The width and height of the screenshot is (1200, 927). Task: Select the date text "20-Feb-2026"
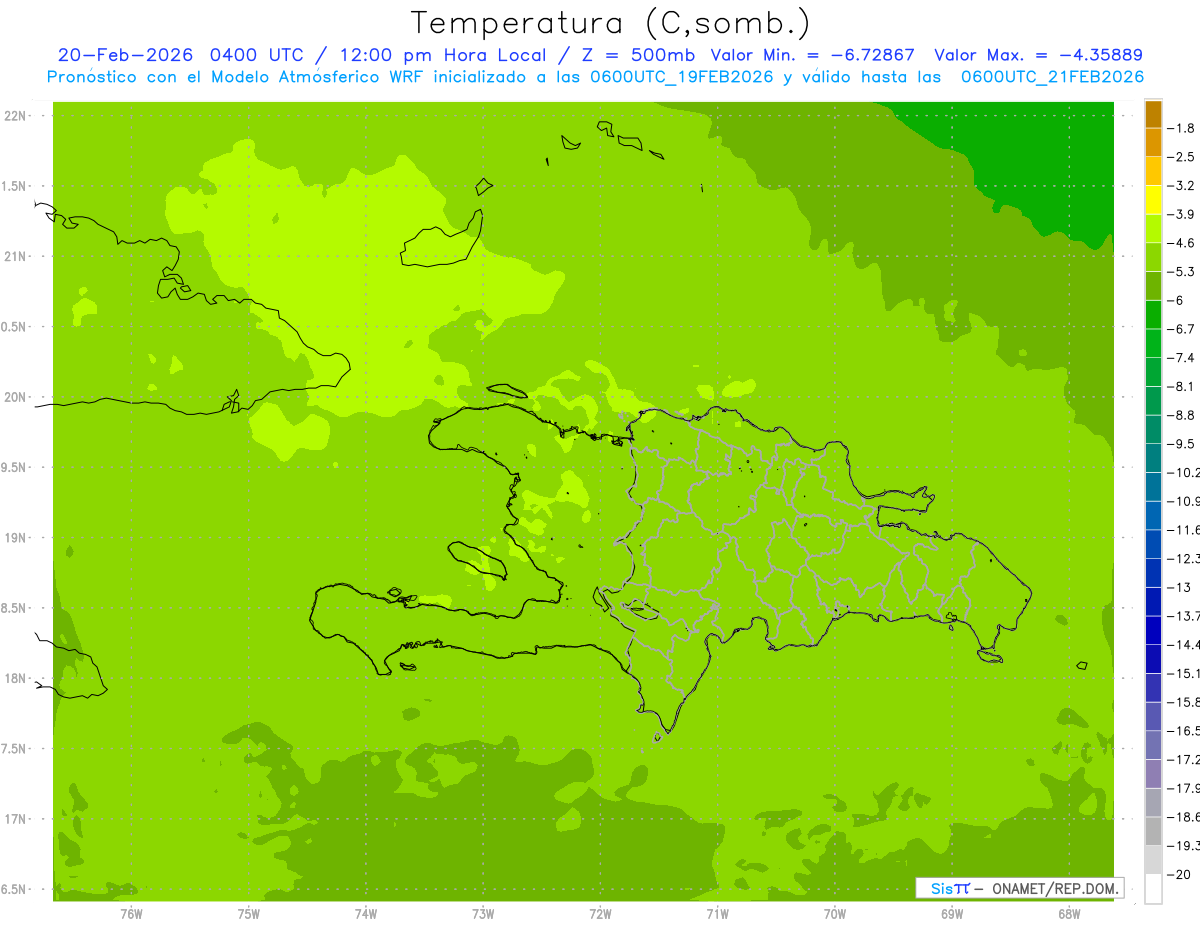[125, 55]
